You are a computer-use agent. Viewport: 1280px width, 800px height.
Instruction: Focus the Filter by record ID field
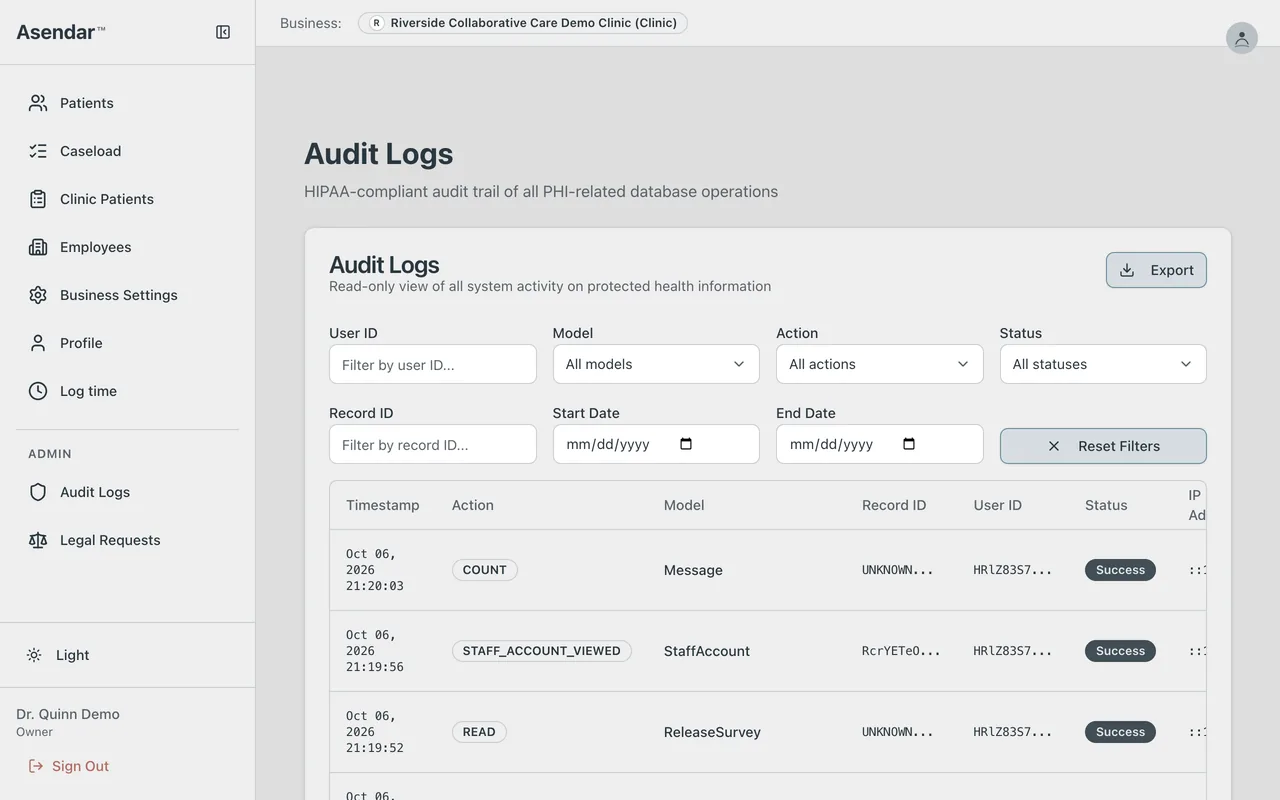(x=433, y=445)
